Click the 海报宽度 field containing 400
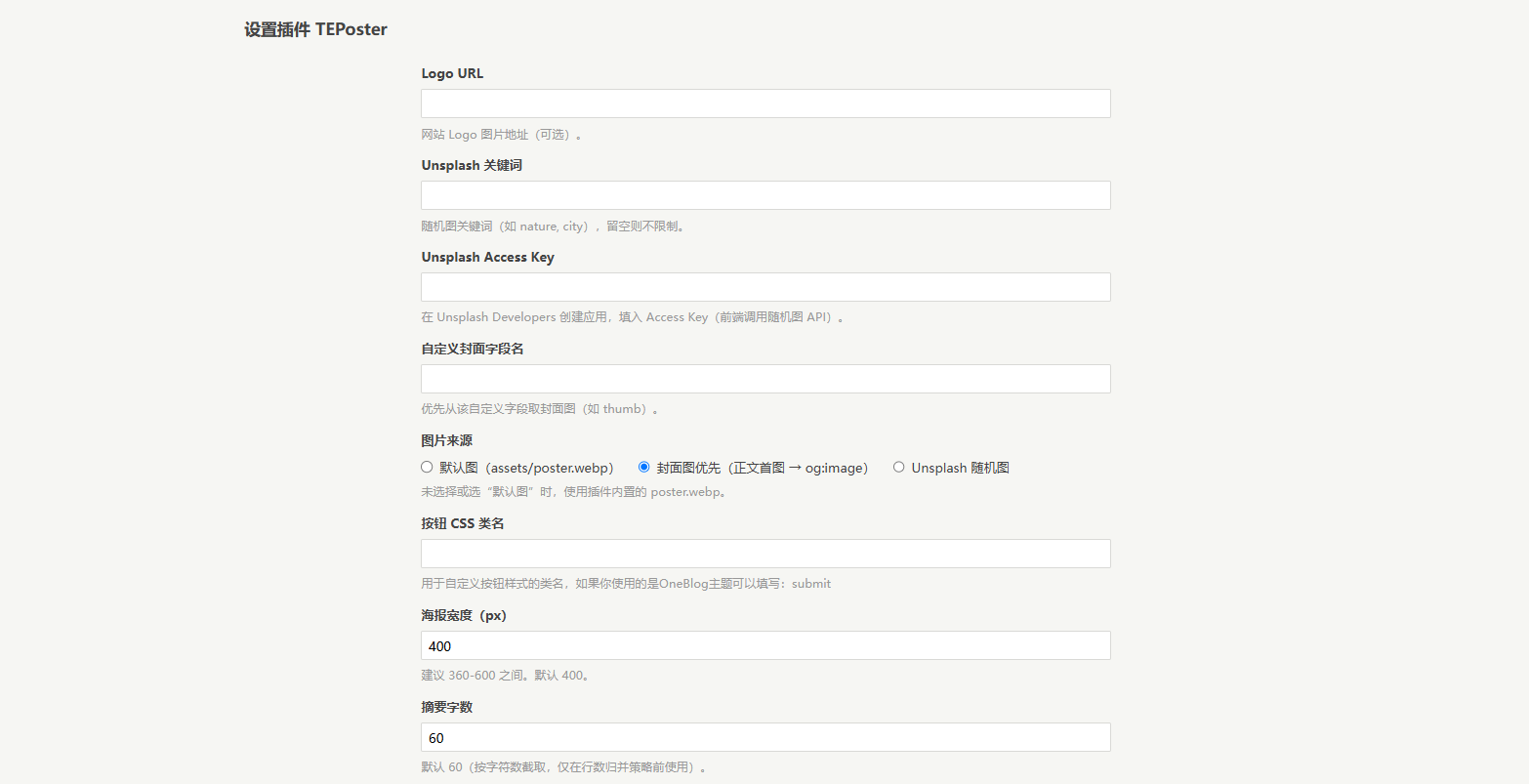 tap(765, 645)
